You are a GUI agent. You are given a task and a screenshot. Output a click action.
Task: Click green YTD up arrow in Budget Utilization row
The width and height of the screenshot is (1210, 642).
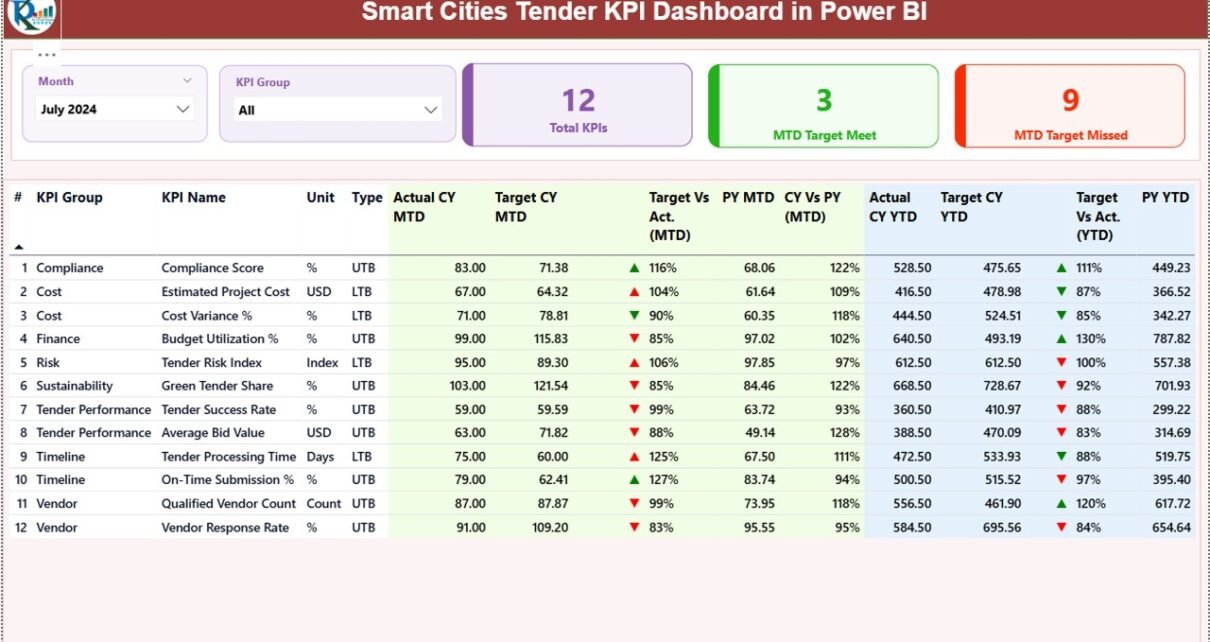pos(1061,339)
